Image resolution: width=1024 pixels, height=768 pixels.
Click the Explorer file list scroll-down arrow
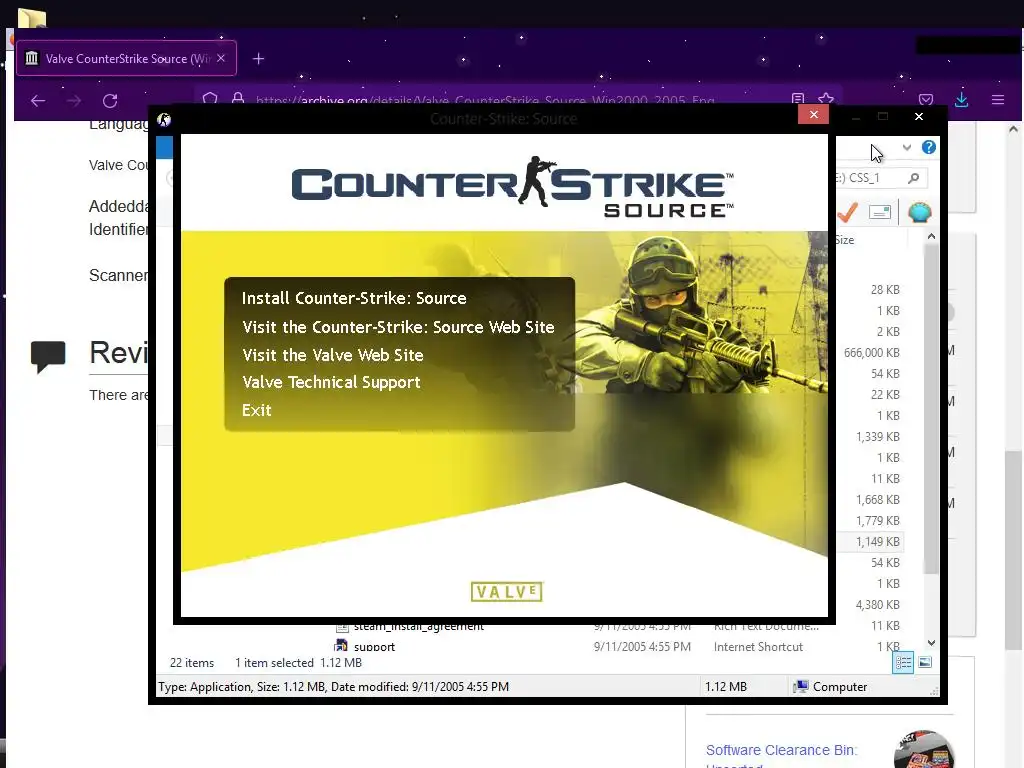coord(931,643)
